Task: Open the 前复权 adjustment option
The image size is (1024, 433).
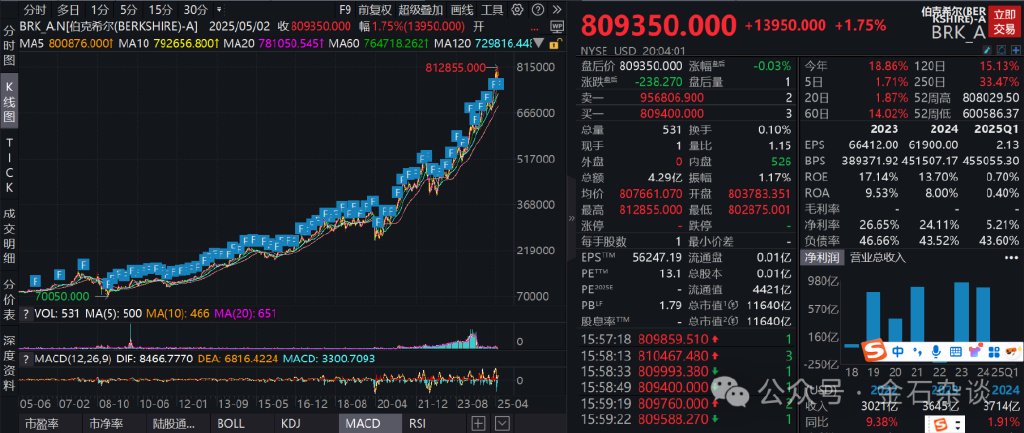Action: pyautogui.click(x=375, y=10)
